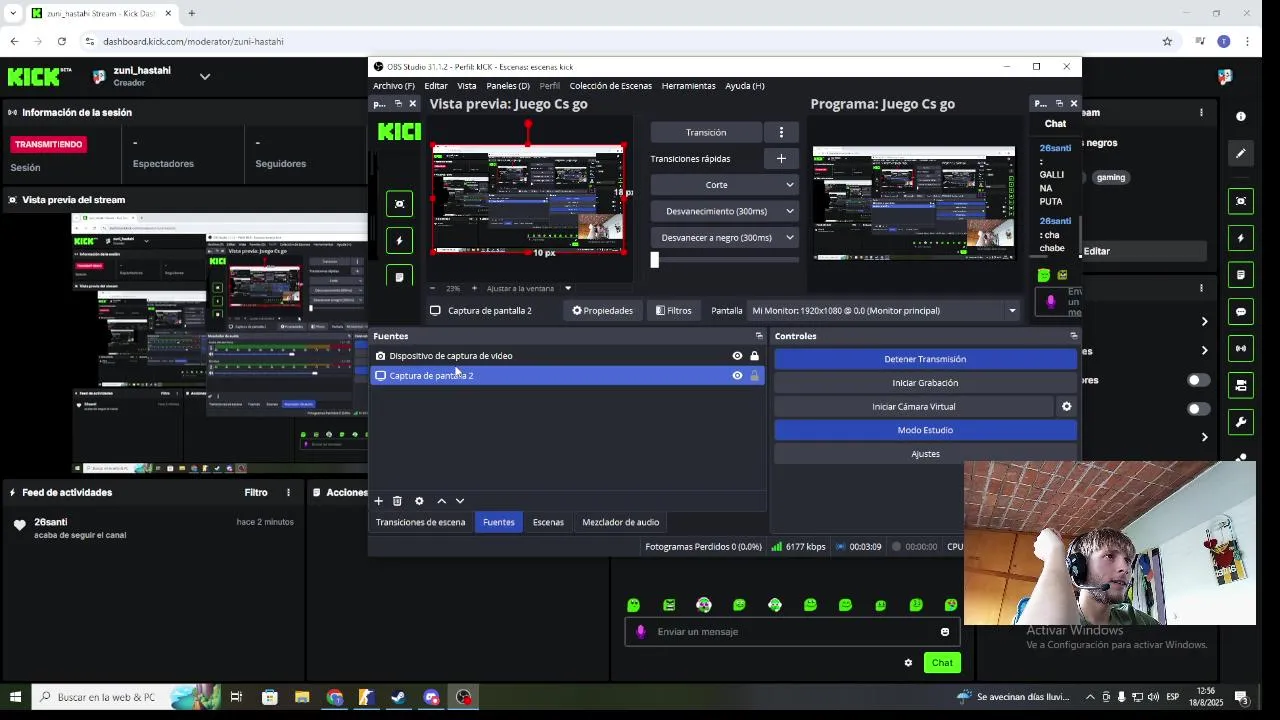The image size is (1280, 720).
Task: Add a new source with the plus icon
Action: (378, 501)
